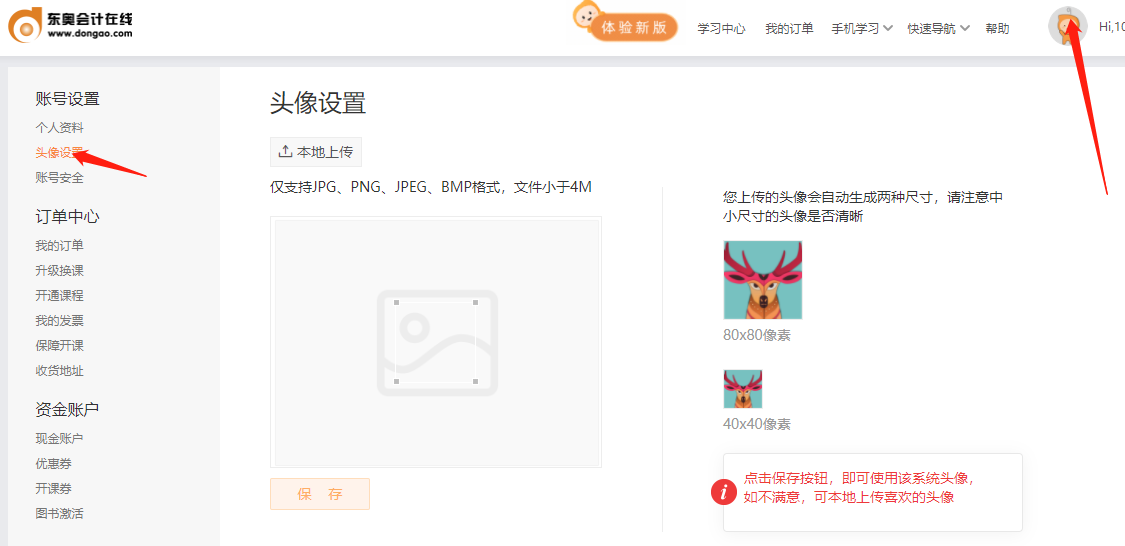
Task: Click the 40x40 deer avatar preview
Action: 742,389
